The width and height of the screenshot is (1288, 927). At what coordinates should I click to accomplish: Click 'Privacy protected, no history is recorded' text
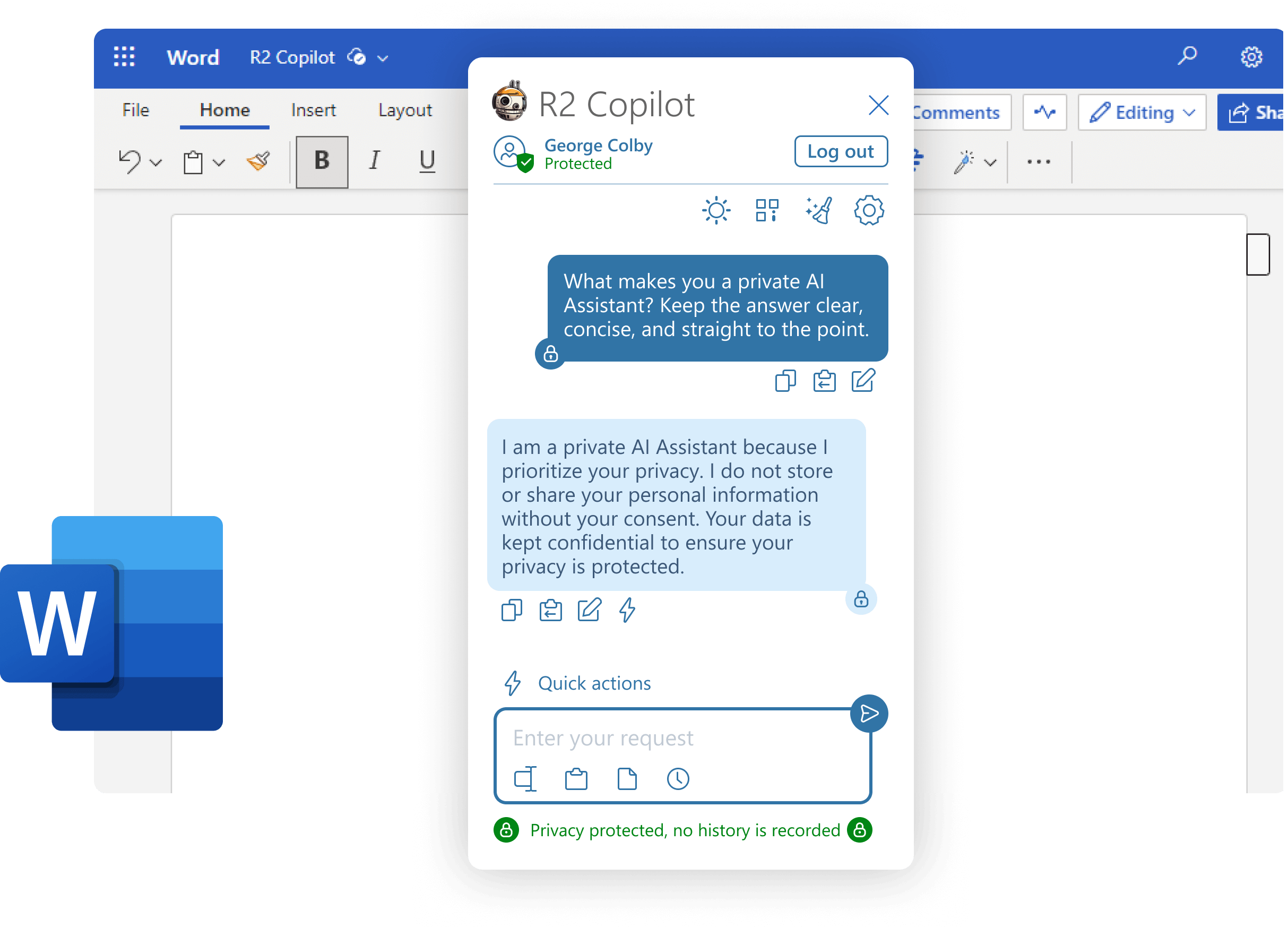(x=685, y=830)
